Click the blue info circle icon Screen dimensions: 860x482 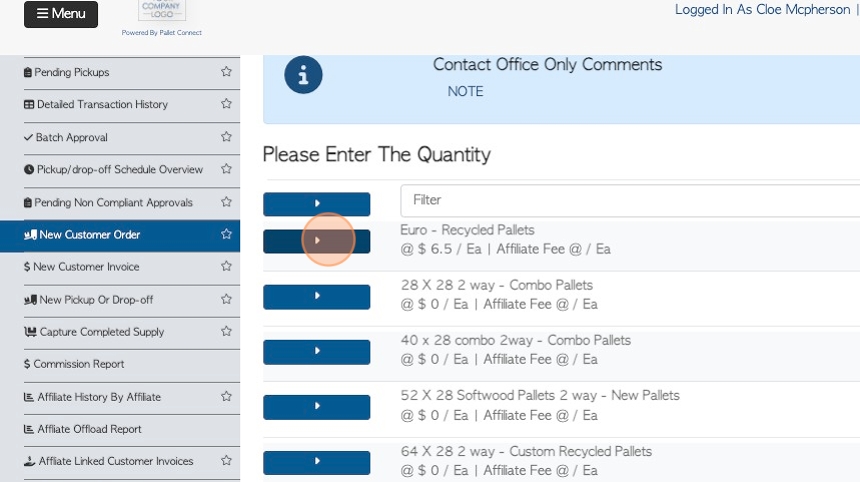(x=303, y=75)
